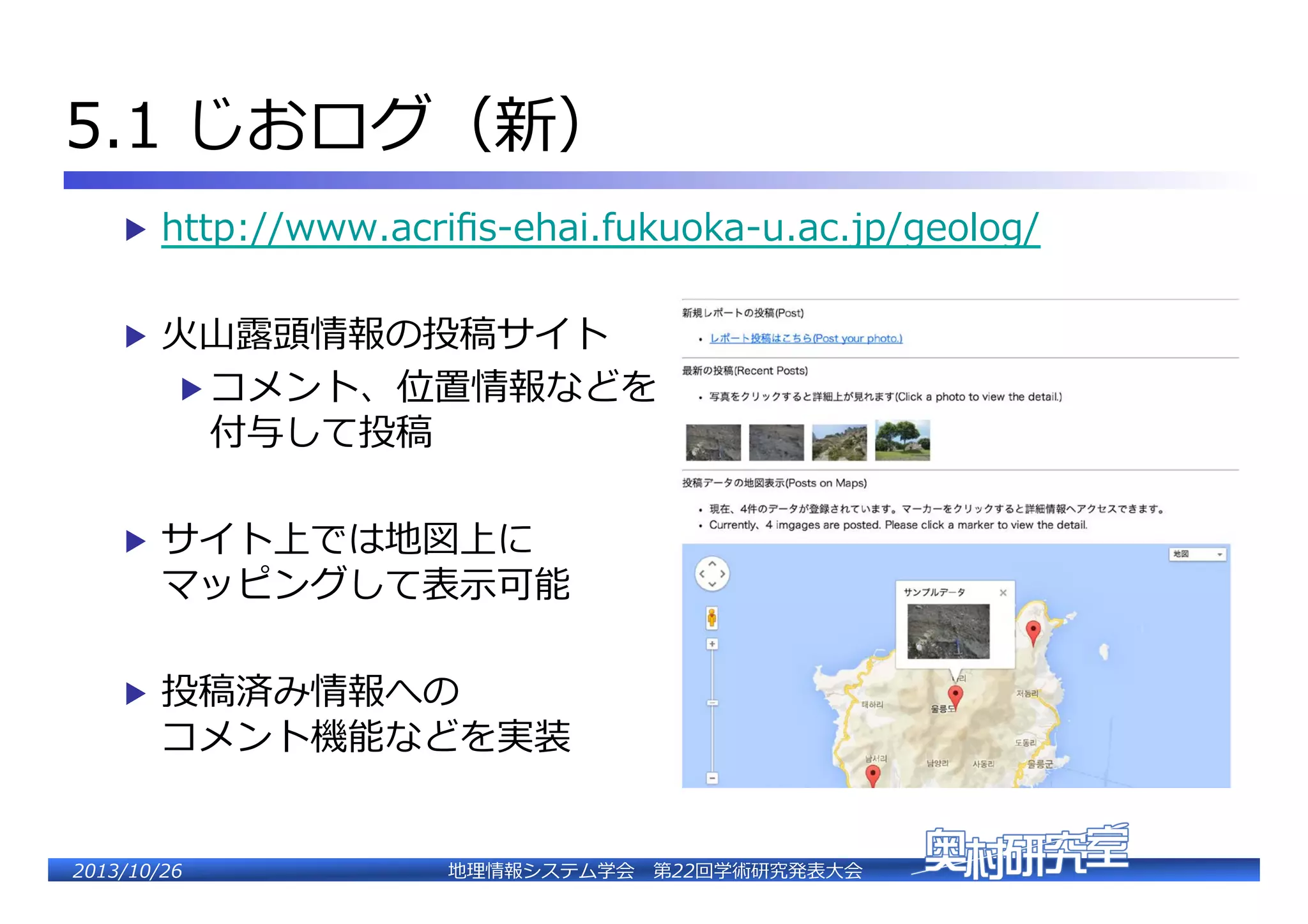The width and height of the screenshot is (1308, 924).
Task: Click the map zoom-in plus button
Action: (712, 644)
